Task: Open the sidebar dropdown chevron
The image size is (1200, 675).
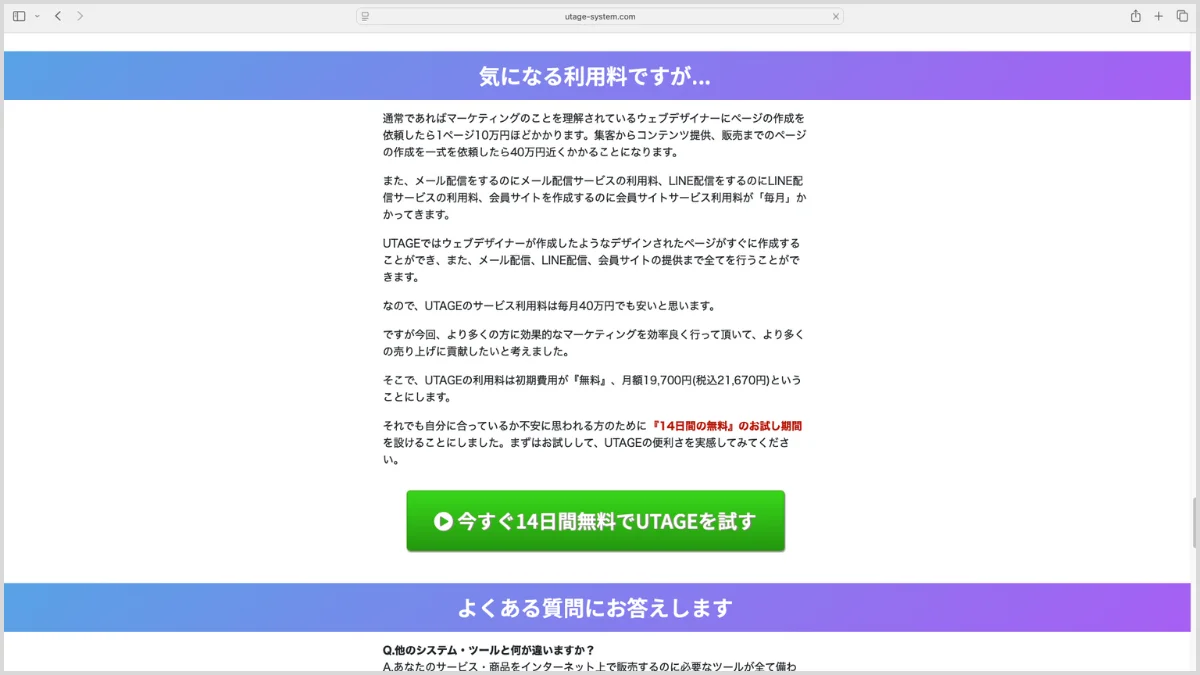Action: 37,16
